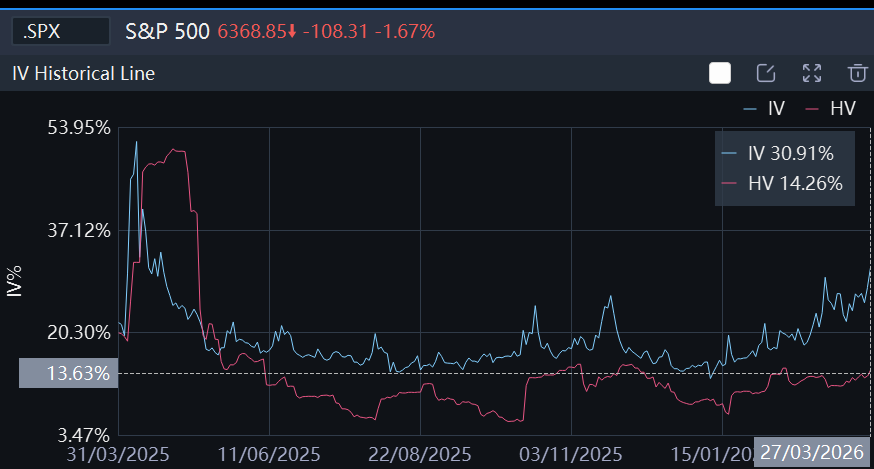Click the IV 30.91% tooltip value
The width and height of the screenshot is (874, 469).
click(790, 153)
